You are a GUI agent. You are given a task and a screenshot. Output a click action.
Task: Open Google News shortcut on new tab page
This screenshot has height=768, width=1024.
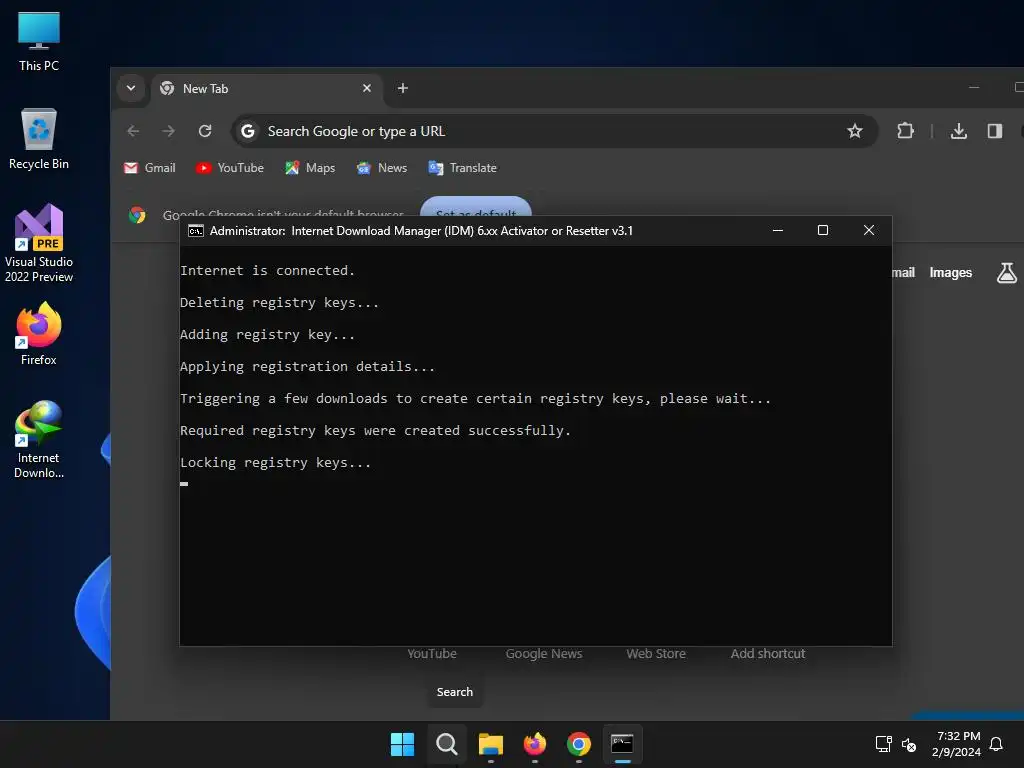(543, 654)
